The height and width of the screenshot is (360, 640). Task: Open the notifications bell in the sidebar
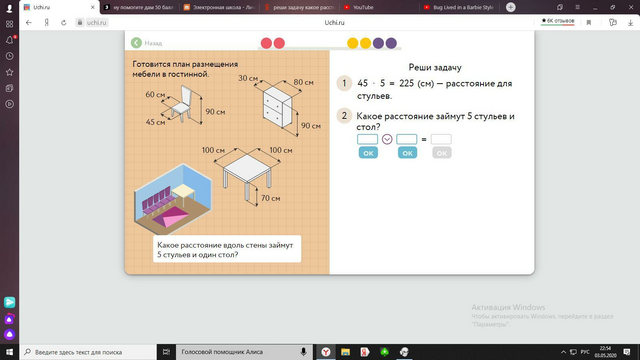click(x=9, y=40)
